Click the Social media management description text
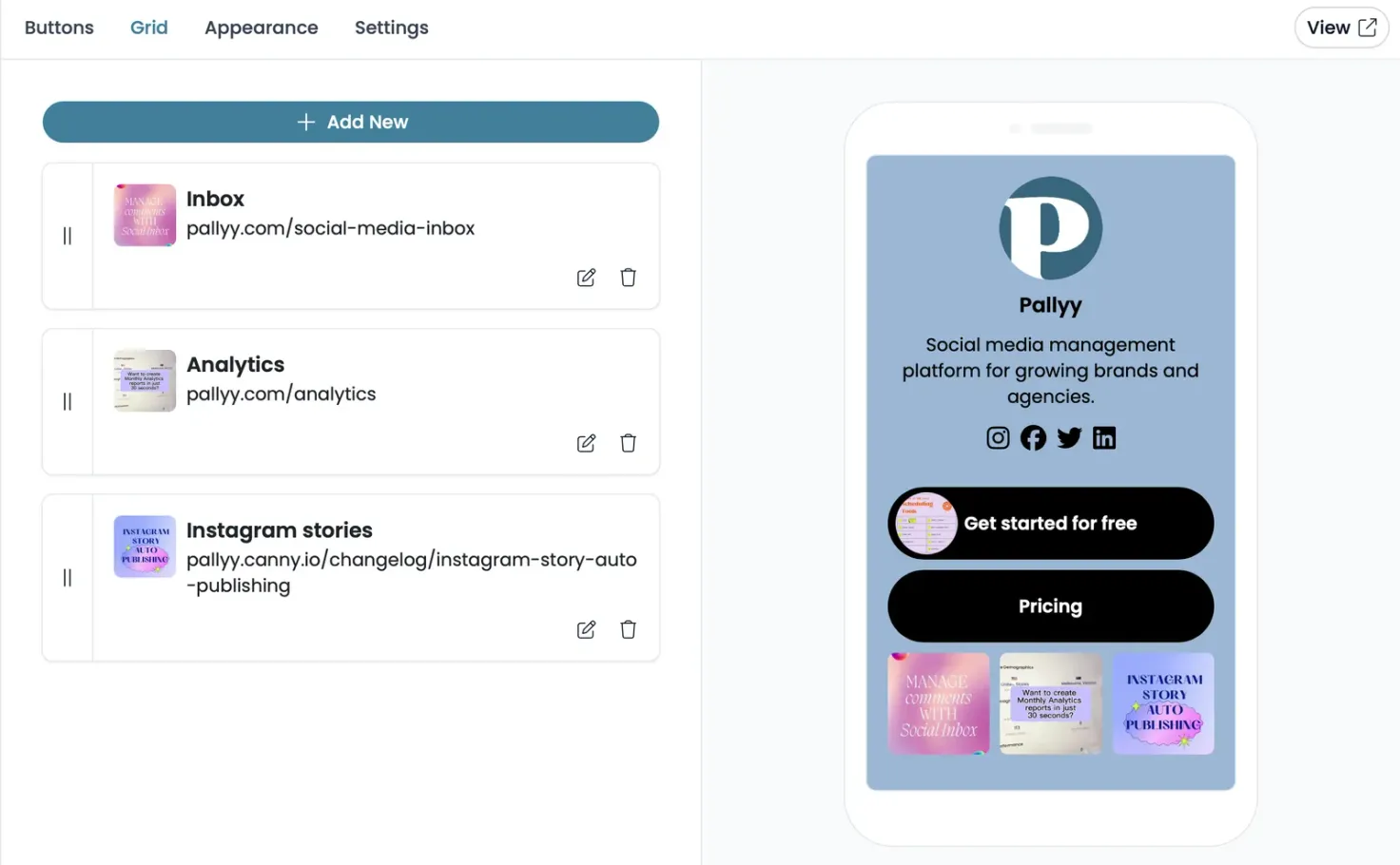 [x=1051, y=371]
